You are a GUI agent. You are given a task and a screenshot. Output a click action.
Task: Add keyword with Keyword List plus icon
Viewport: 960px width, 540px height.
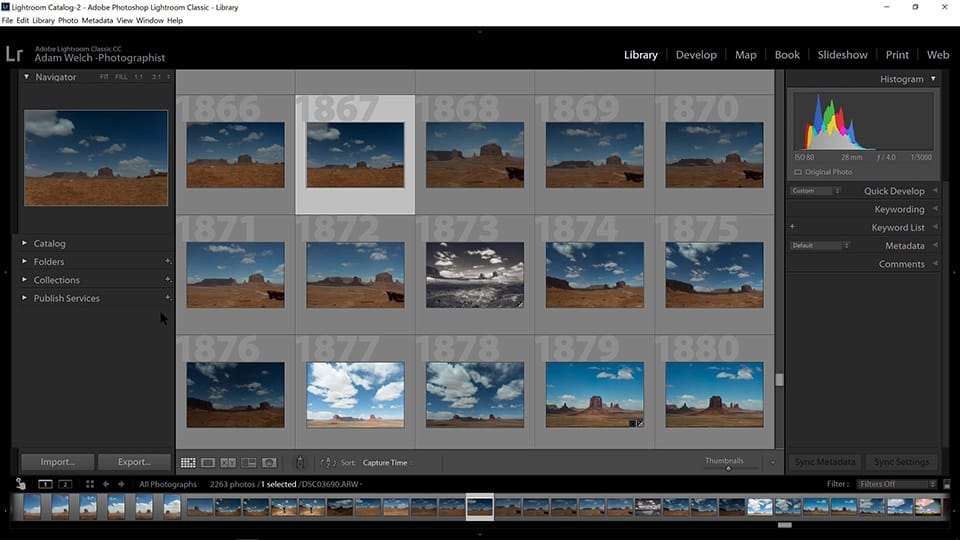tap(792, 227)
